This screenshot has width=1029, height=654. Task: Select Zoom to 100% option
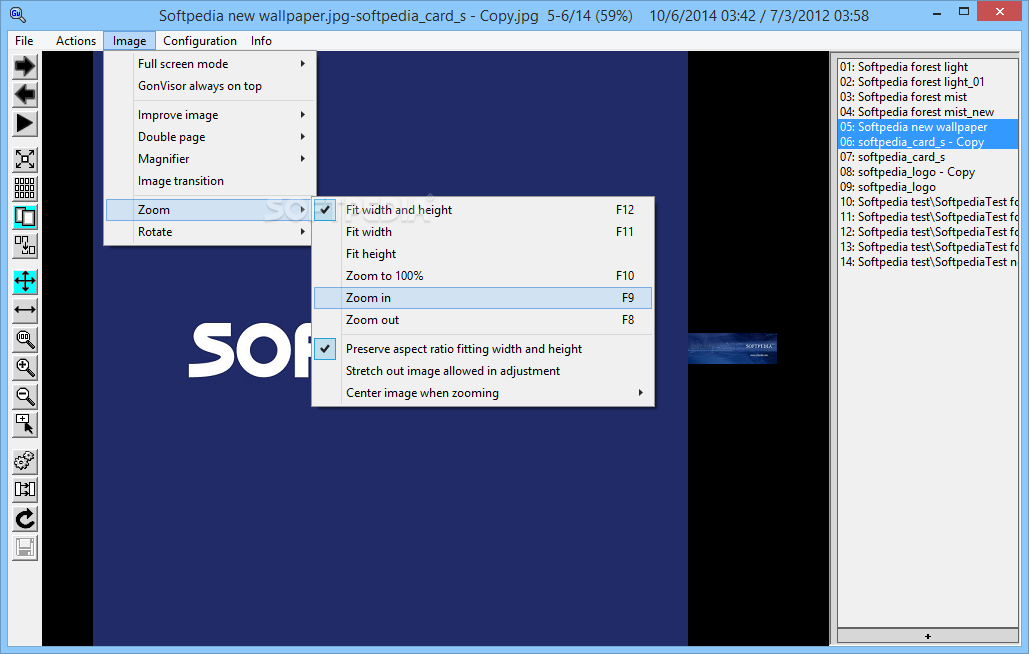tap(483, 276)
